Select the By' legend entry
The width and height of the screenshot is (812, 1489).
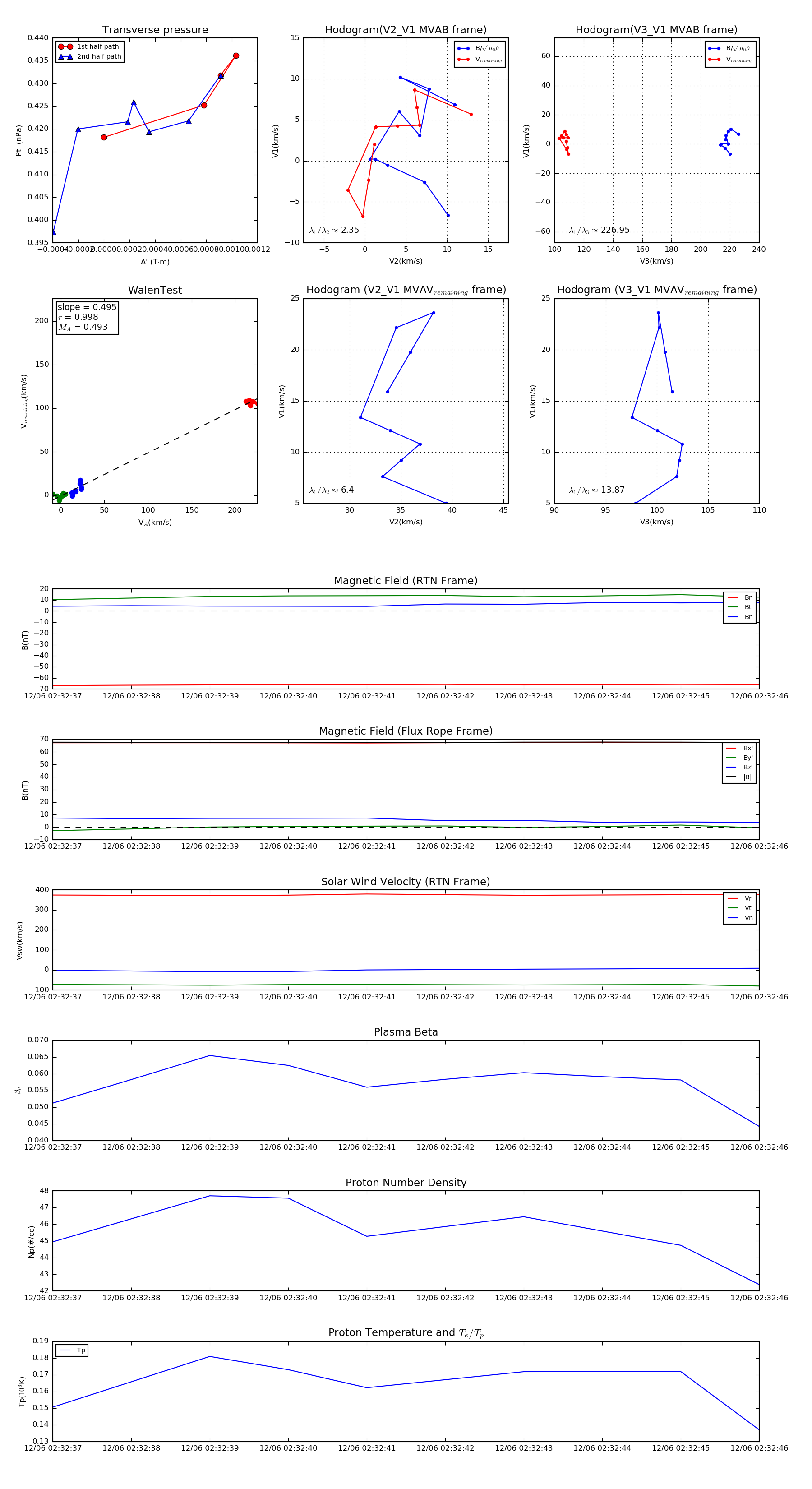739,758
